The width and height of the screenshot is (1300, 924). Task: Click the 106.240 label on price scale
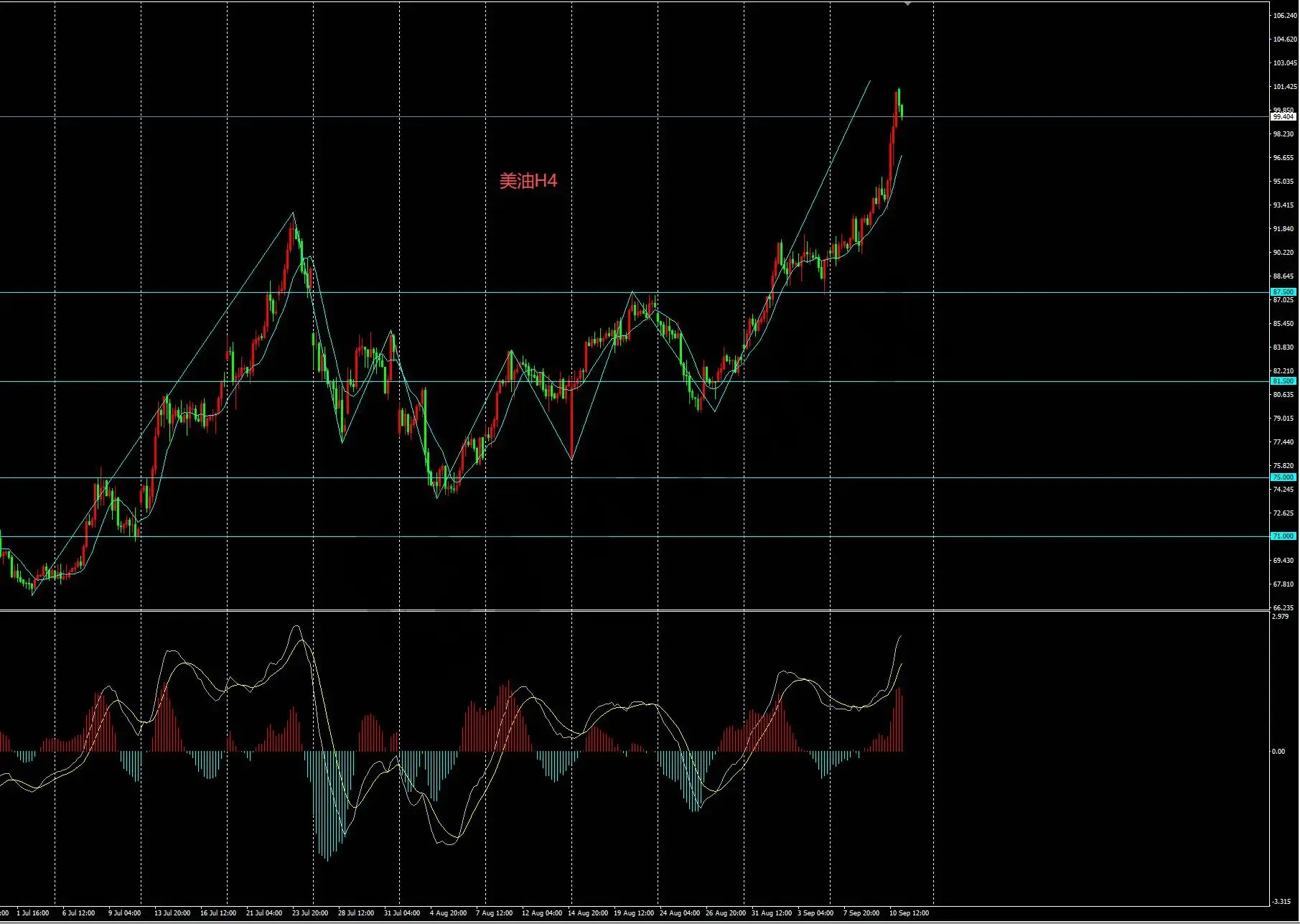(1285, 16)
